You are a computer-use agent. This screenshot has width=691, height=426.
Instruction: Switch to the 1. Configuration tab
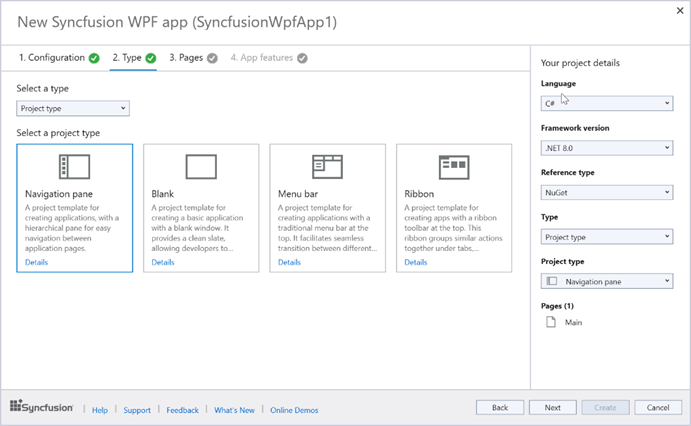tap(58, 58)
